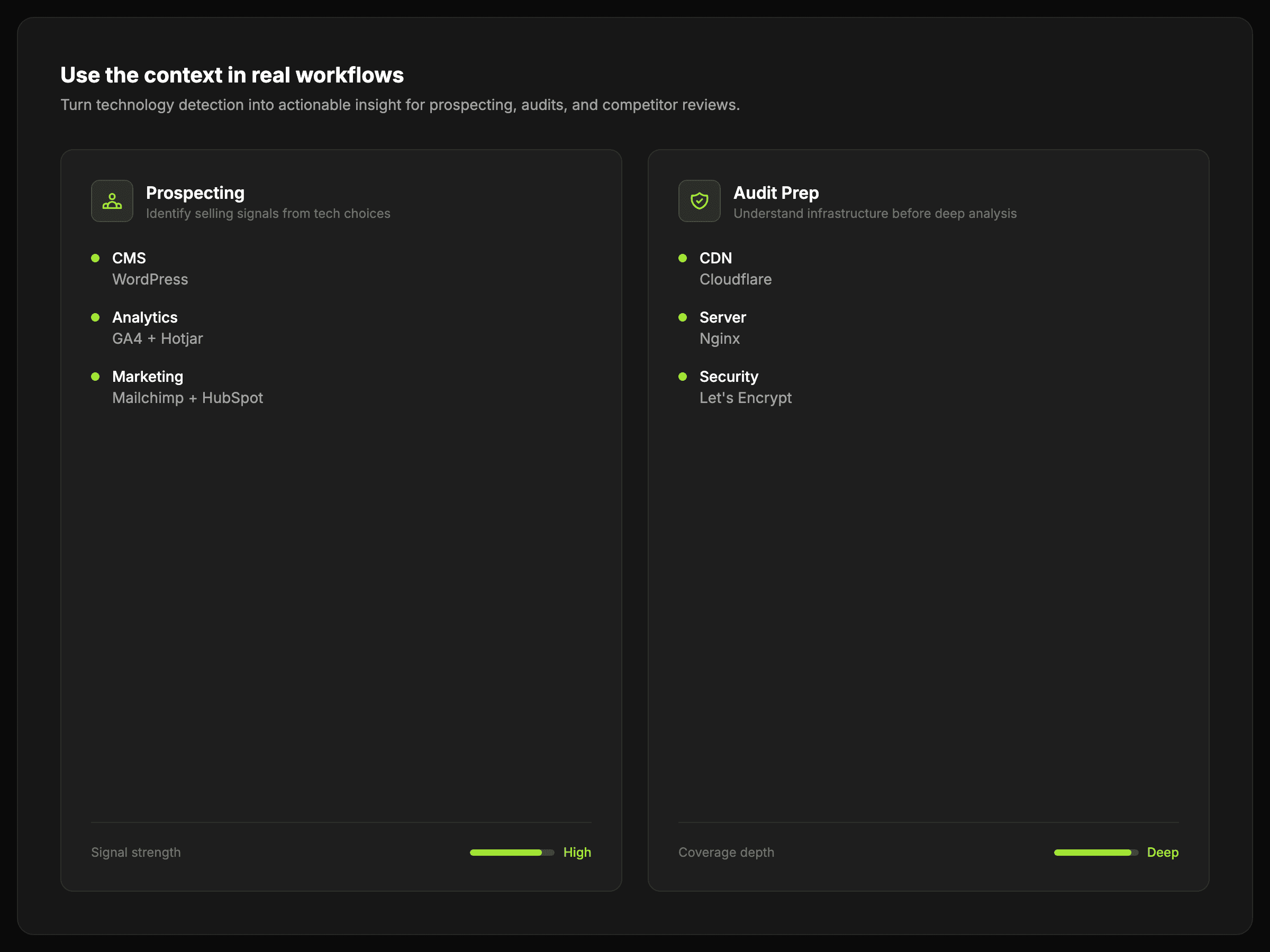Click the Signal strength progress bar

512,853
